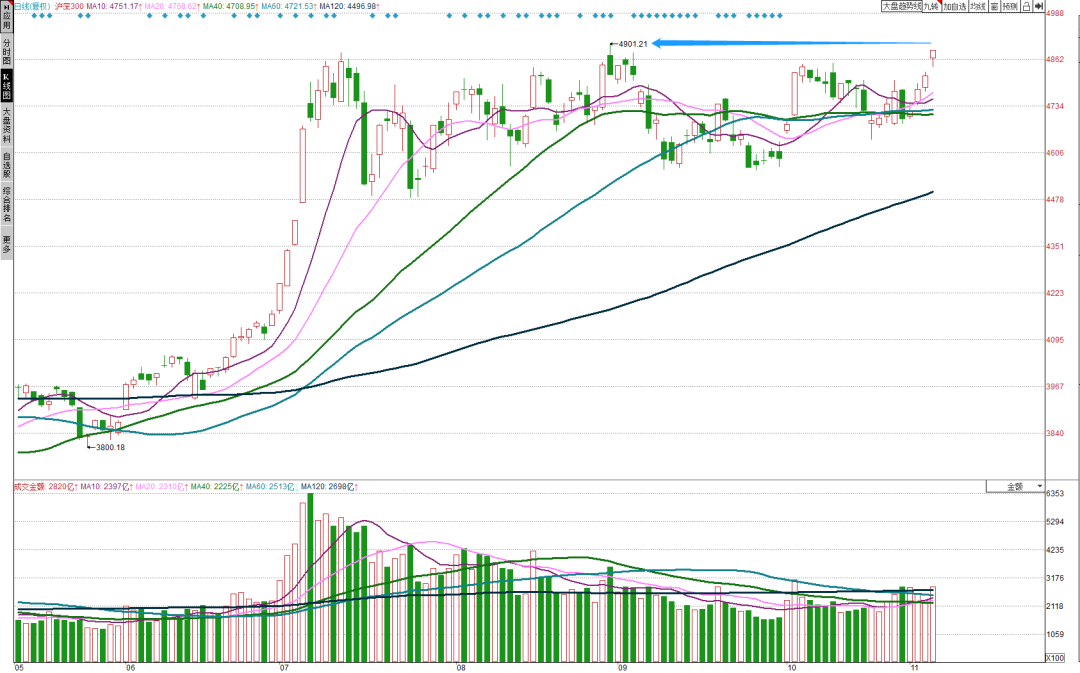
Task: Click the 预测 button
Action: point(1010,6)
